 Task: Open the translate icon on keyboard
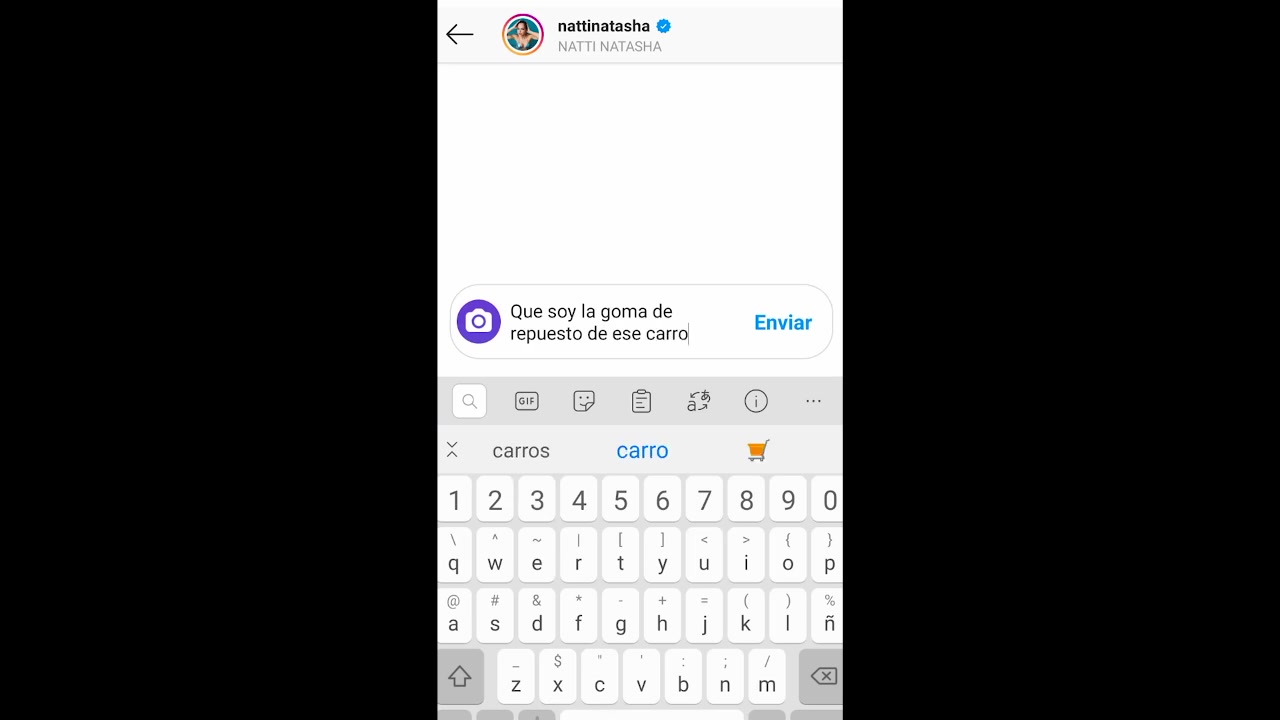698,401
